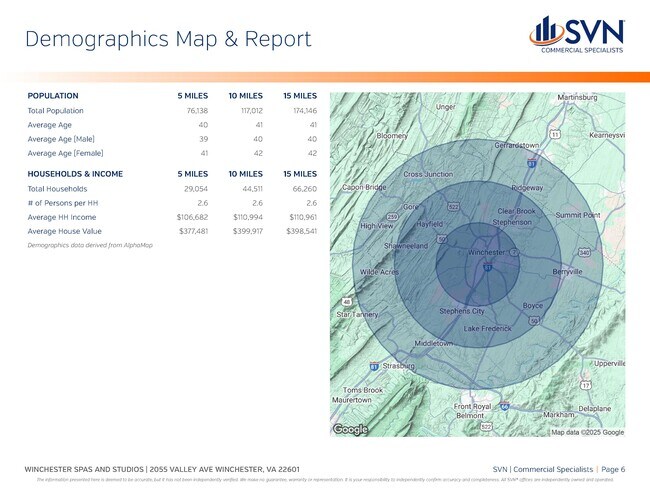Select the HOUSEHOLDS & INCOME table header

75,173
